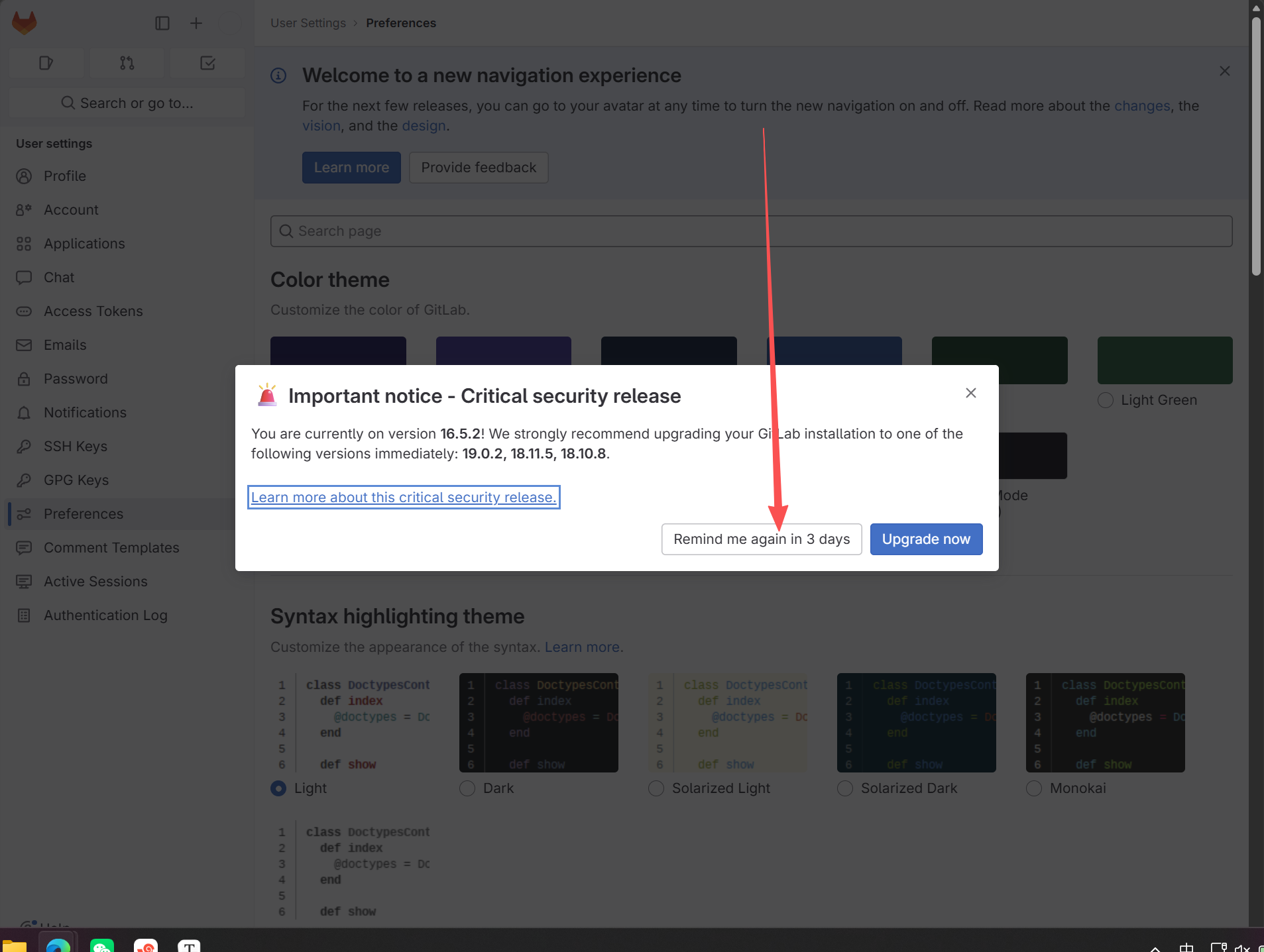Image resolution: width=1264 pixels, height=952 pixels.
Task: Click the alarm siren icon in notice
Action: point(267,395)
